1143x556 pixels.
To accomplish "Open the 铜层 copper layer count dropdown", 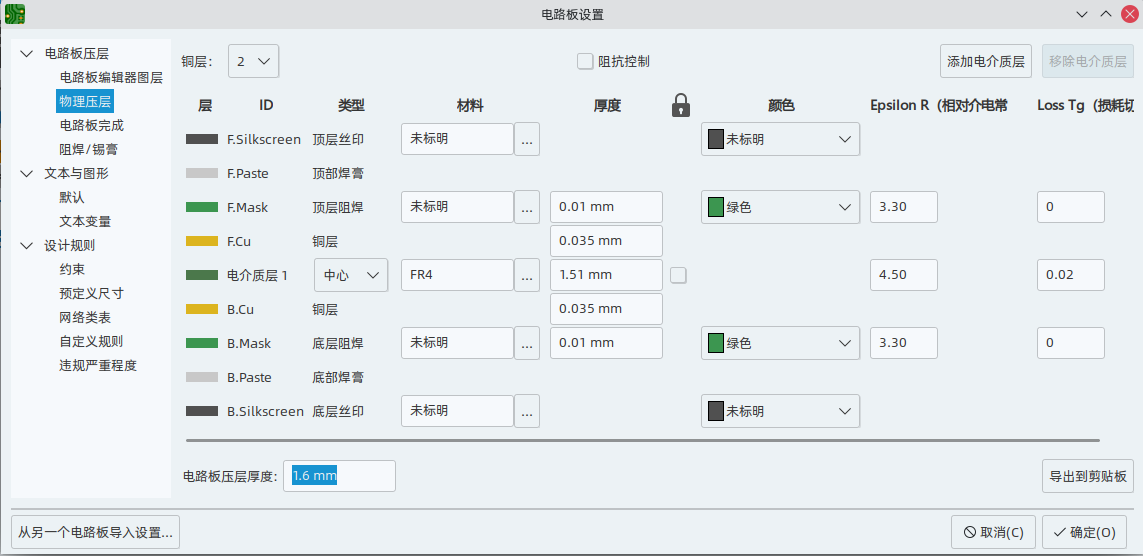I will pos(253,61).
